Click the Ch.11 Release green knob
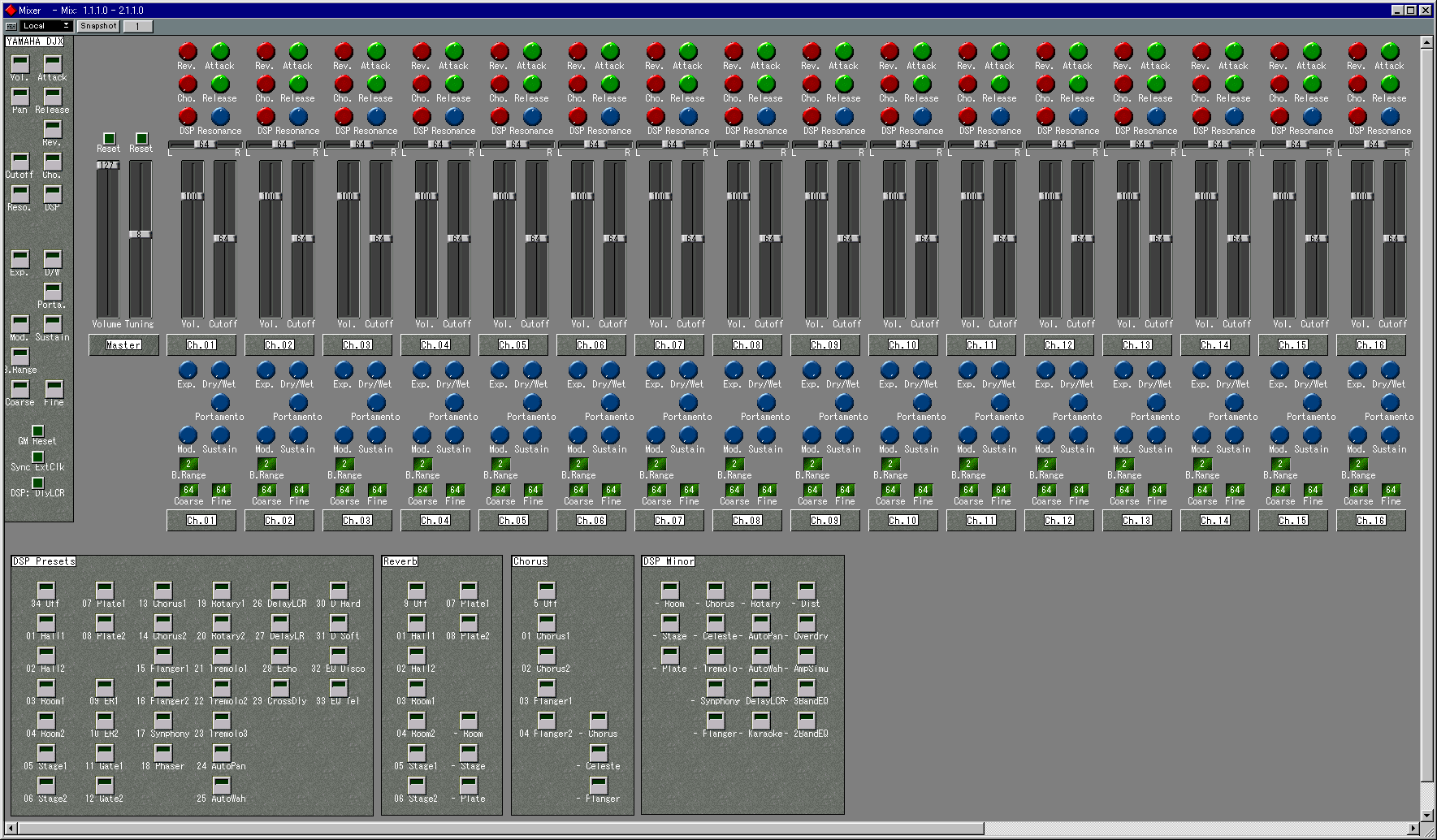This screenshot has width=1437, height=840. coord(1000,84)
